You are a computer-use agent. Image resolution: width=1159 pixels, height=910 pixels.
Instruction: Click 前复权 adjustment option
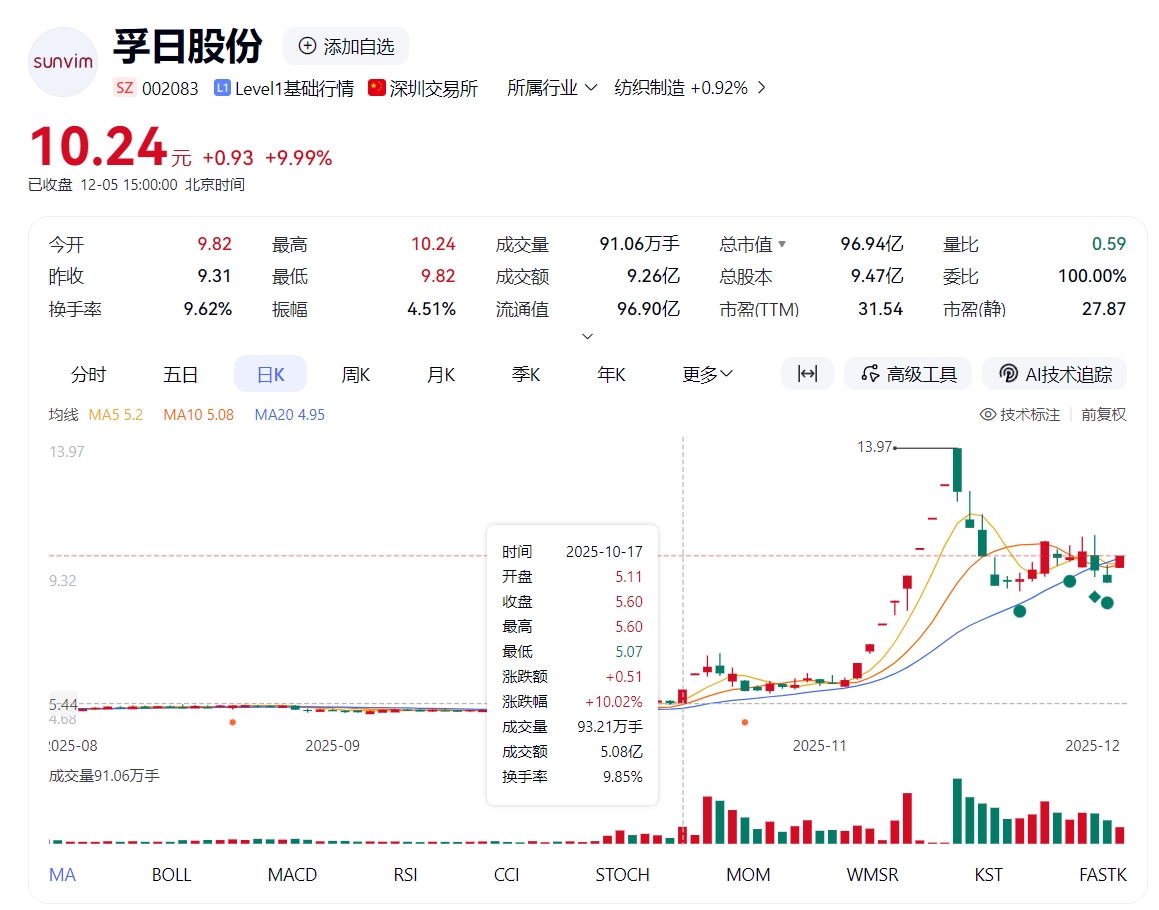click(x=1104, y=414)
